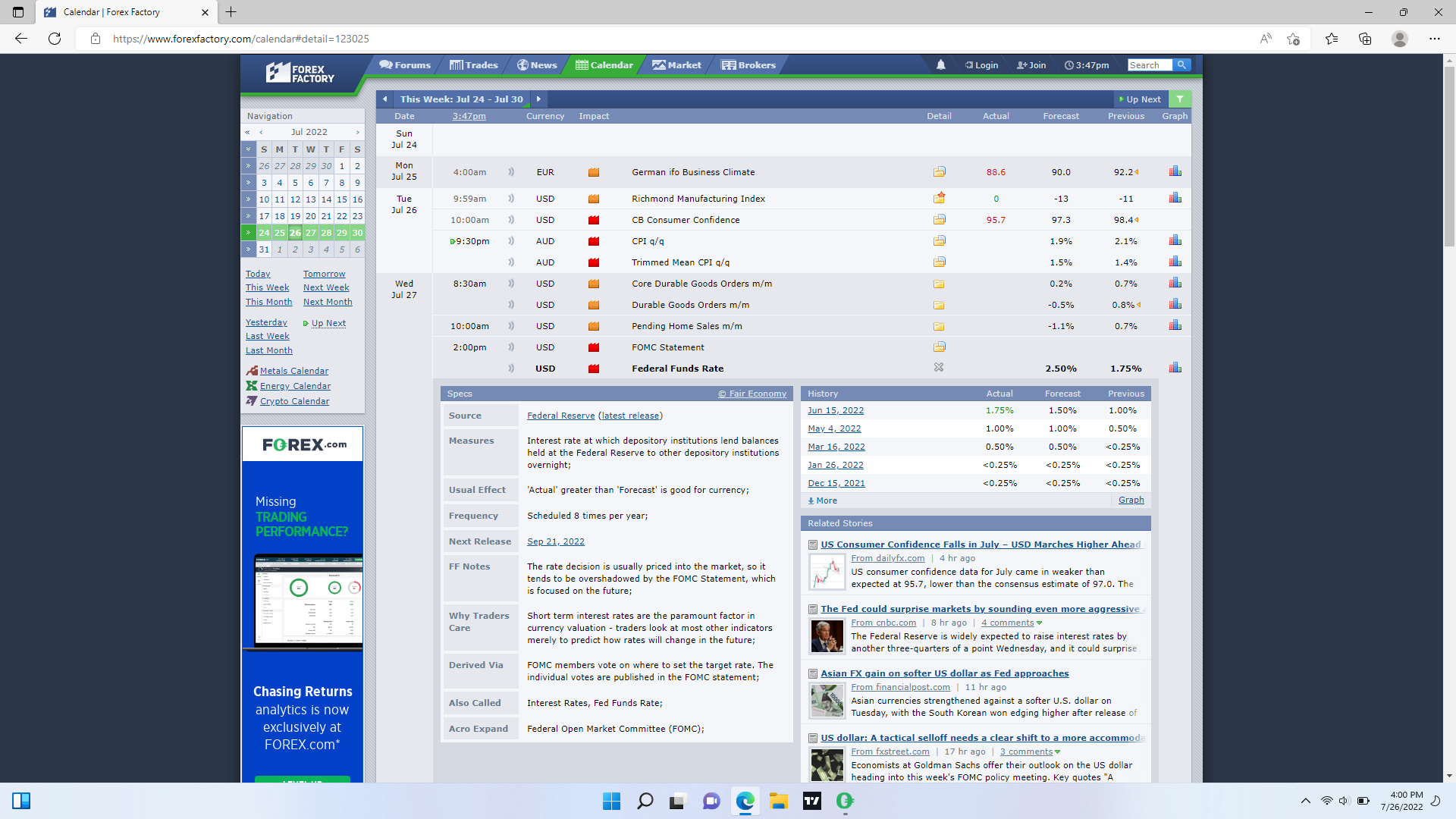Close Federal Funds Rate detail panel
1456x819 pixels.
[x=939, y=368]
